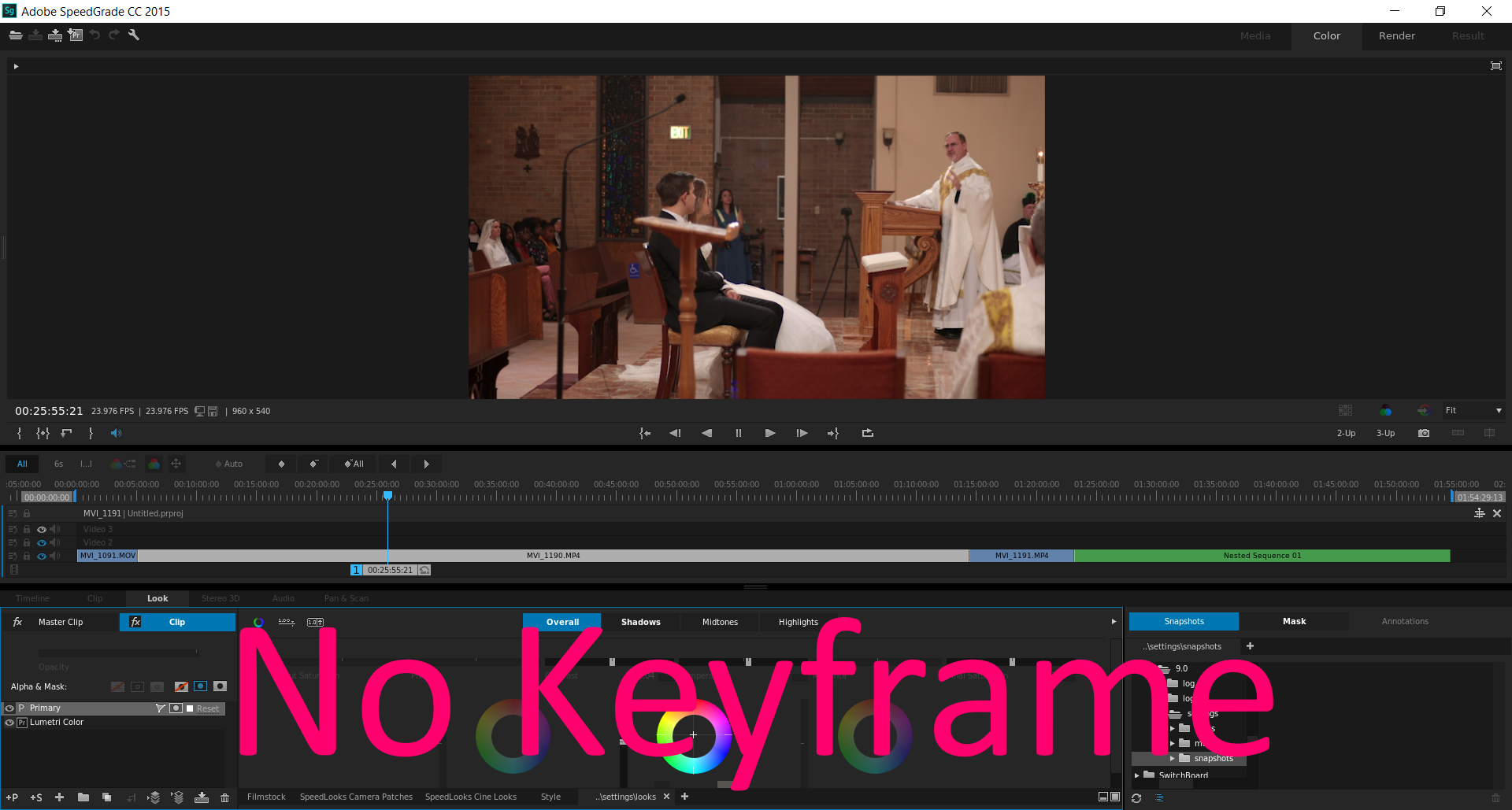The height and width of the screenshot is (810, 1512).
Task: Click the Undo arrow in the toolbar
Action: (94, 34)
